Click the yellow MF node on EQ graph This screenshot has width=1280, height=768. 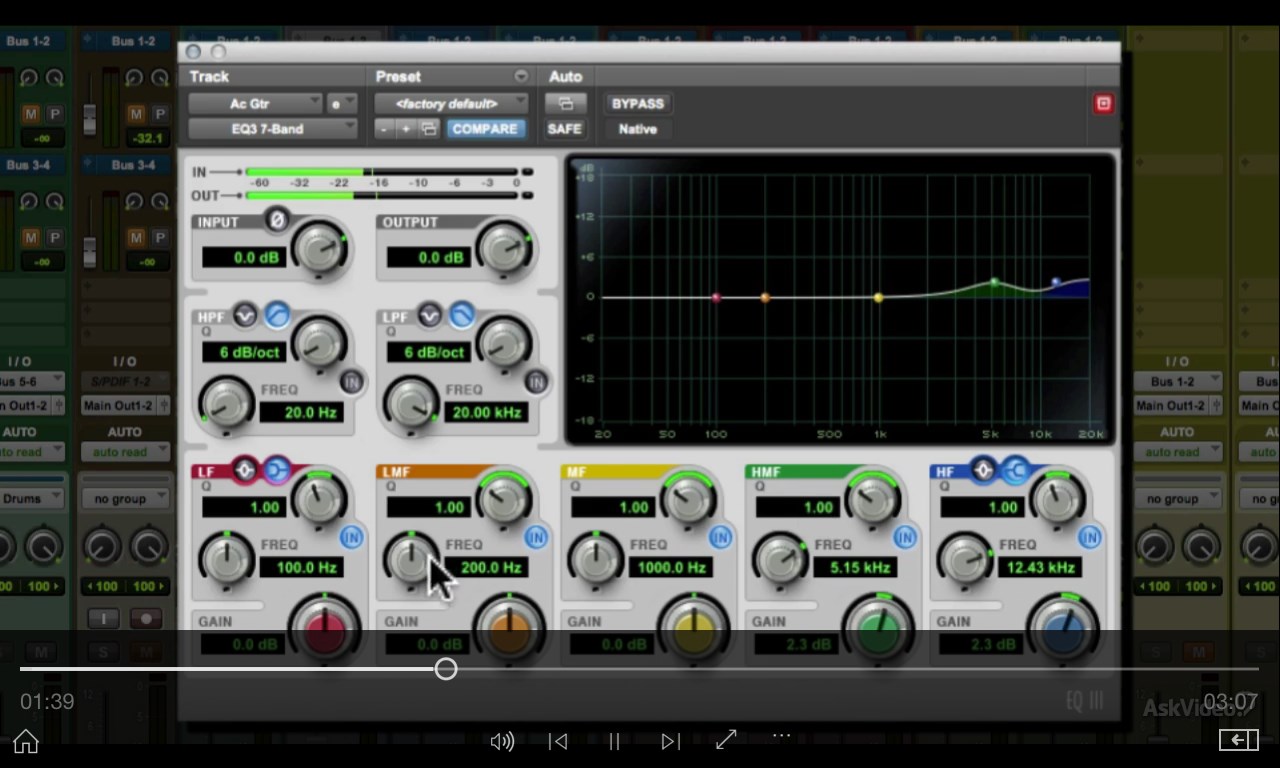point(879,297)
